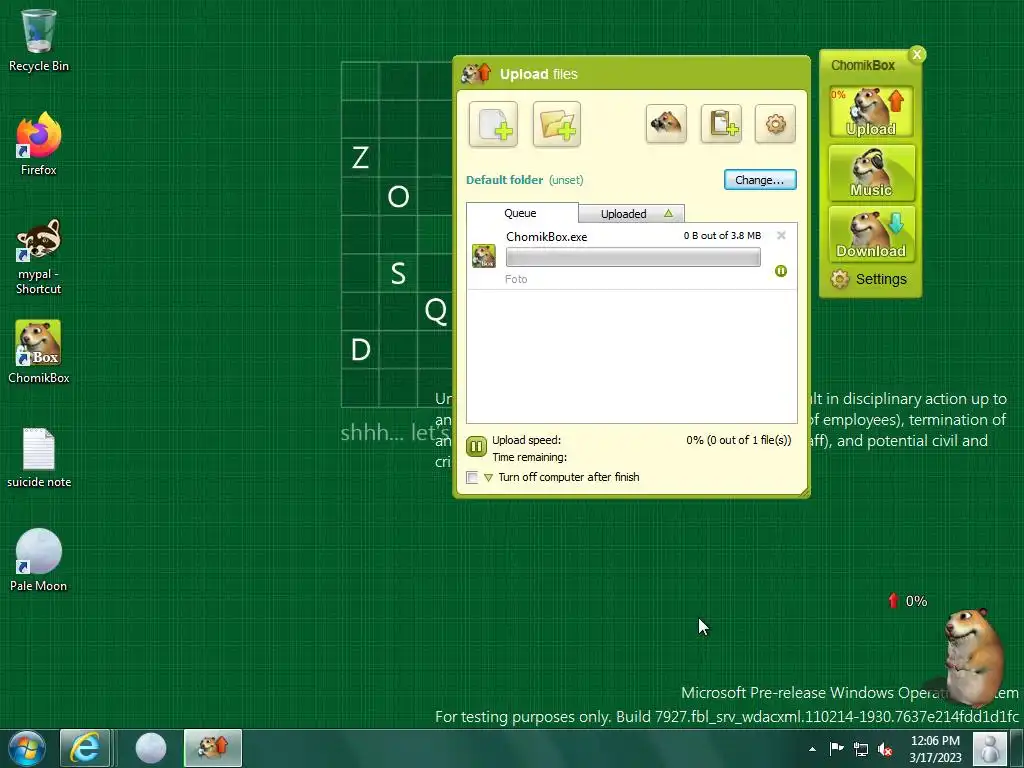Pause the ChomikBox.exe upload item

click(x=780, y=270)
